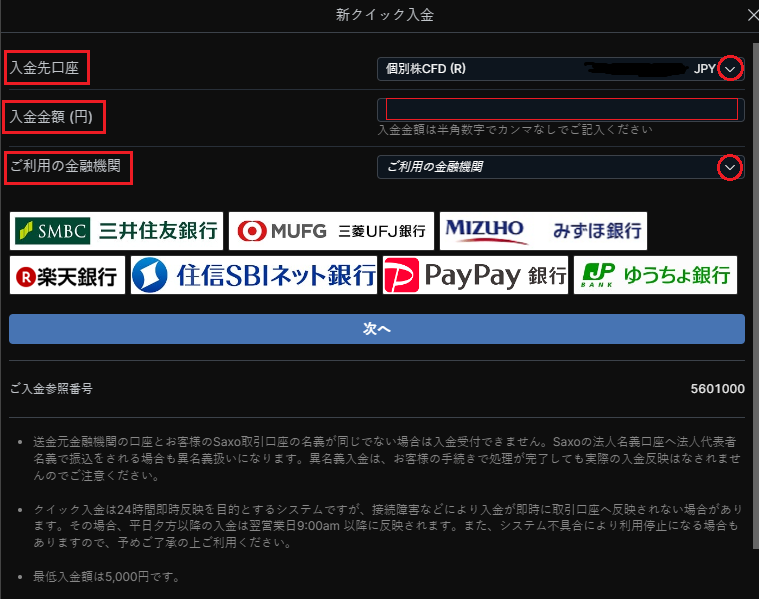Click the 入金金額 amount input field

tap(561, 109)
